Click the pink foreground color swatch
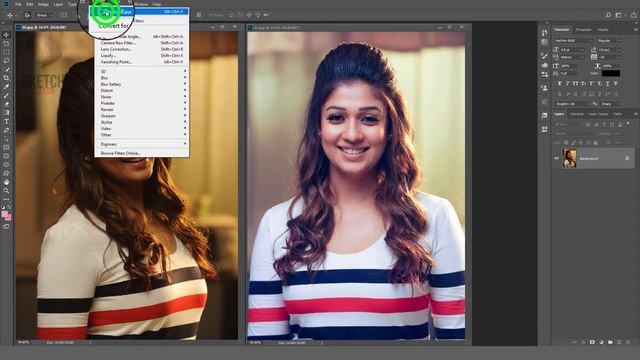This screenshot has width=640, height=360. click(x=4, y=215)
